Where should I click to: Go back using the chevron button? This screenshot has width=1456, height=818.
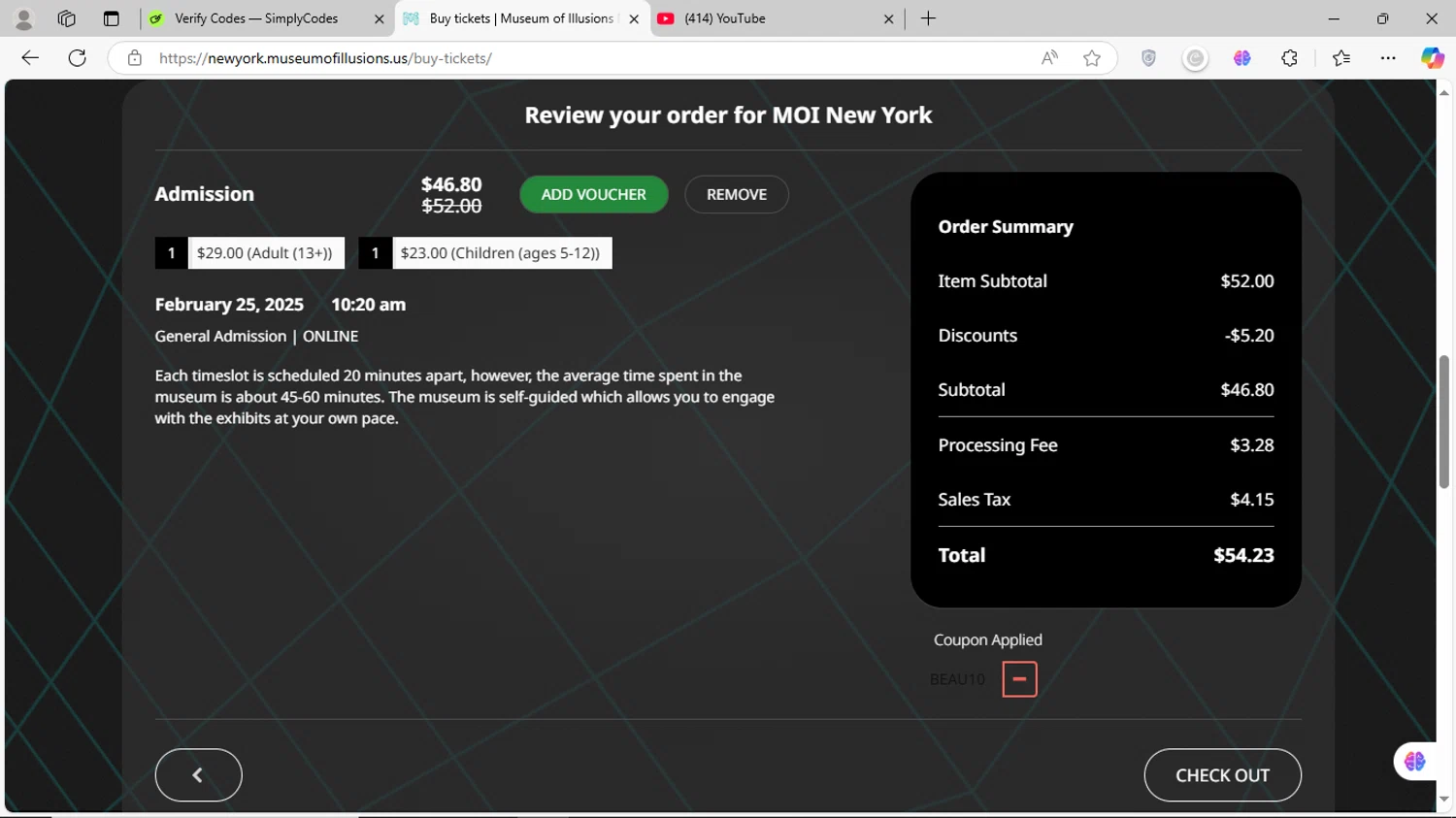(198, 775)
